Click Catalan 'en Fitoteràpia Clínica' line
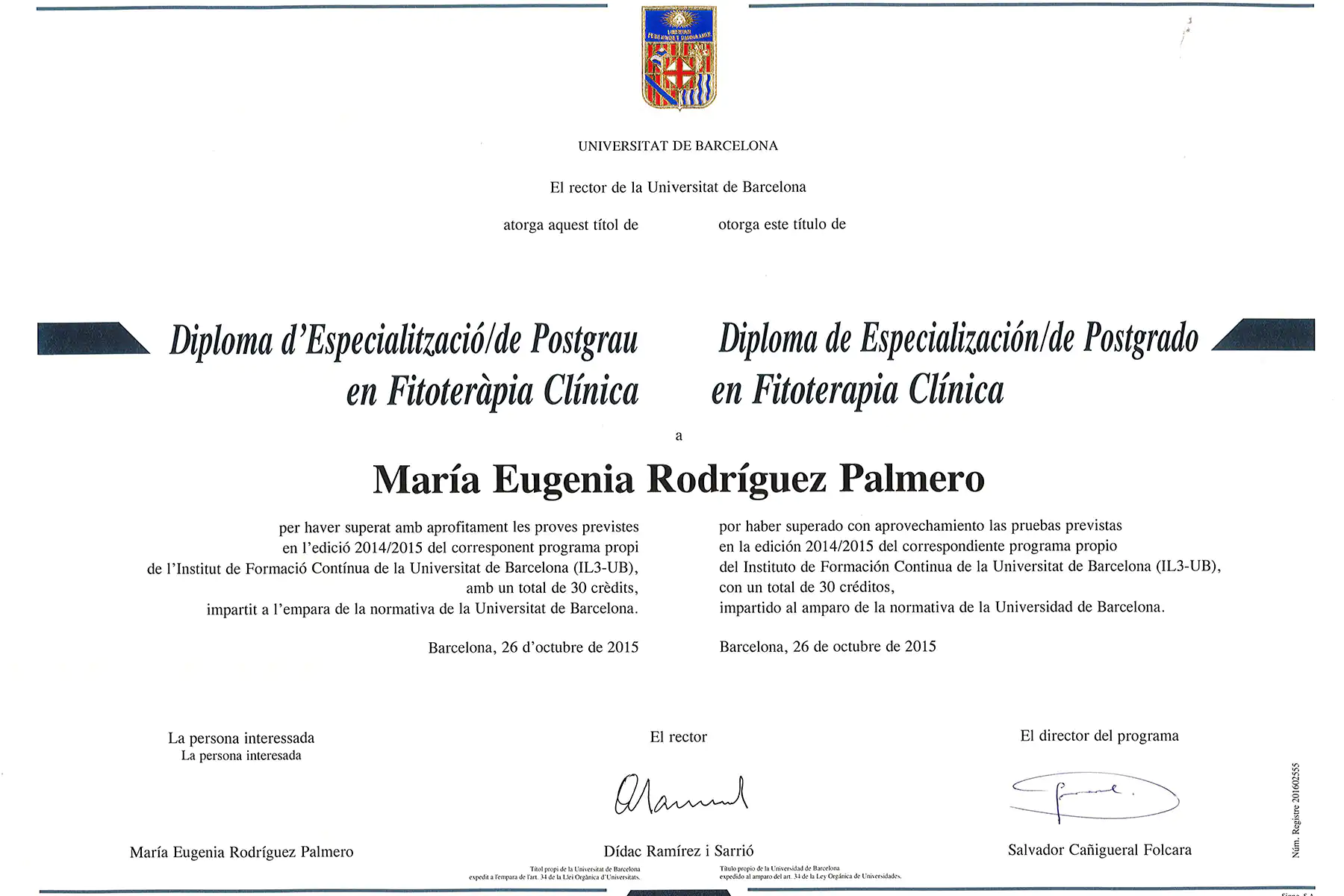1344x896 pixels. coord(493,391)
